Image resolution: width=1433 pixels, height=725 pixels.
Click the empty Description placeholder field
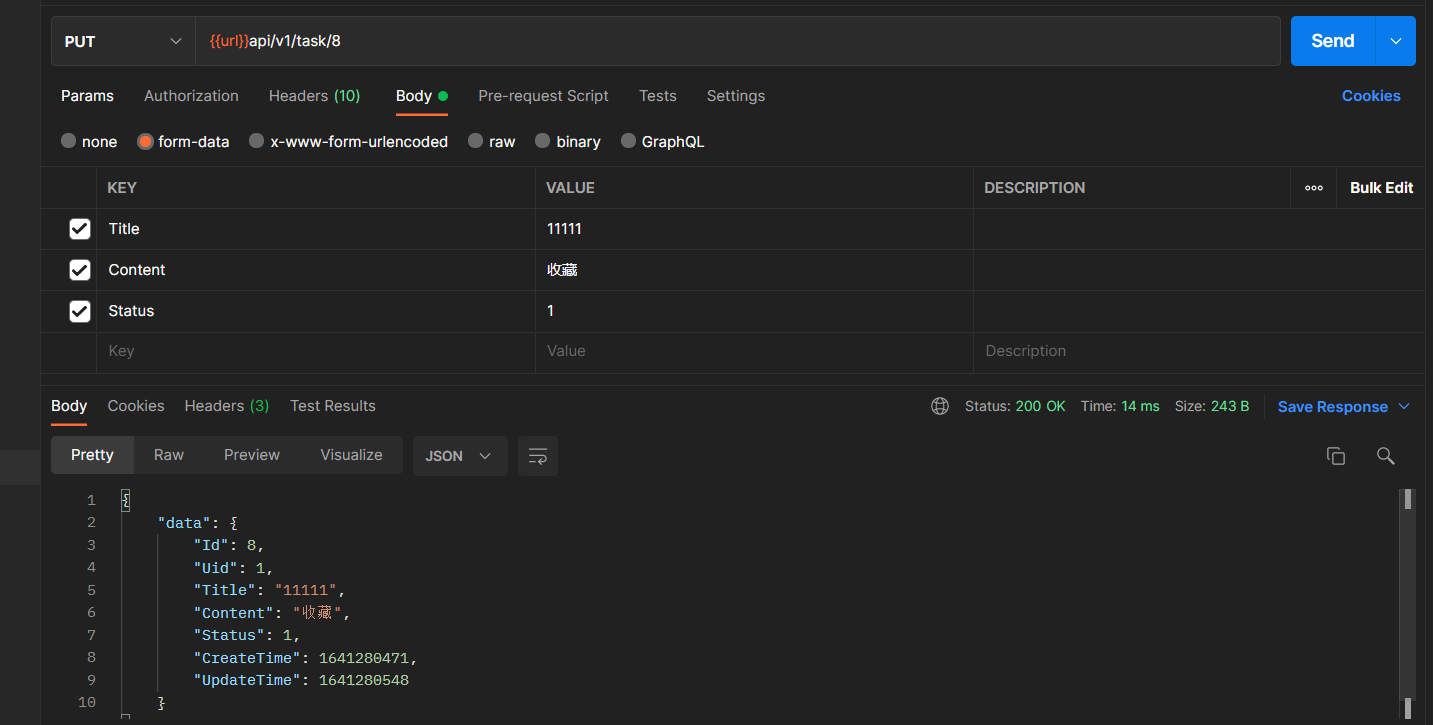coord(1199,352)
